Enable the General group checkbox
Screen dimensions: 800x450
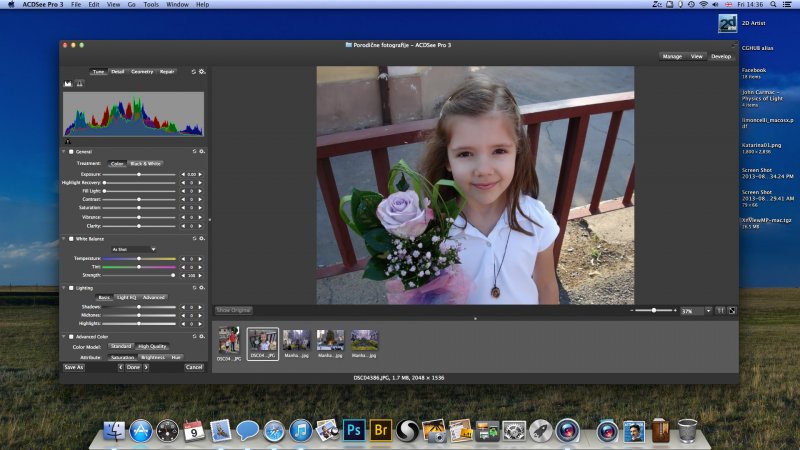[71, 152]
